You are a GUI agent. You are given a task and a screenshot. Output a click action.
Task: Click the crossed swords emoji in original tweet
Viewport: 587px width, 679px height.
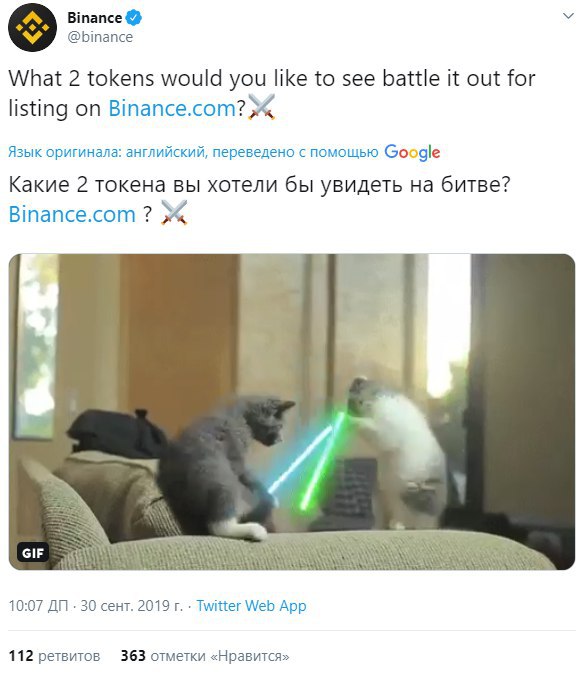[x=261, y=107]
